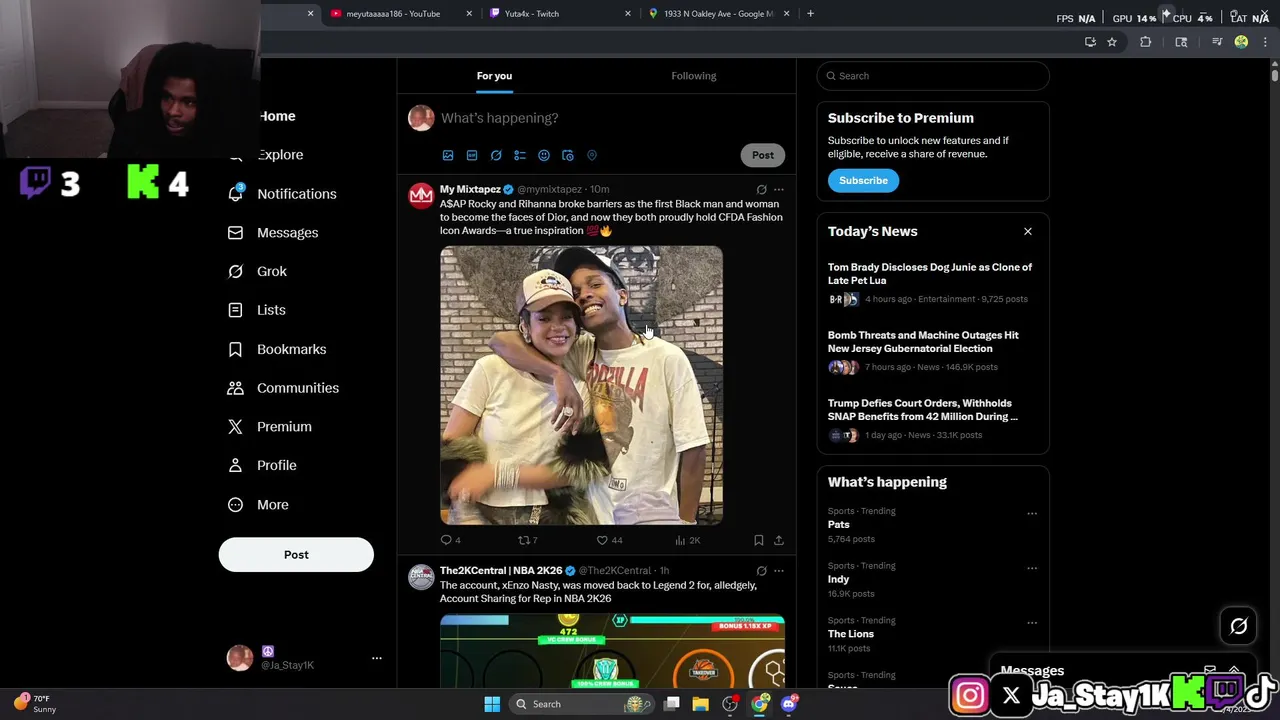The image size is (1280, 720).
Task: Open File Explorer from the taskbar
Action: tap(701, 704)
